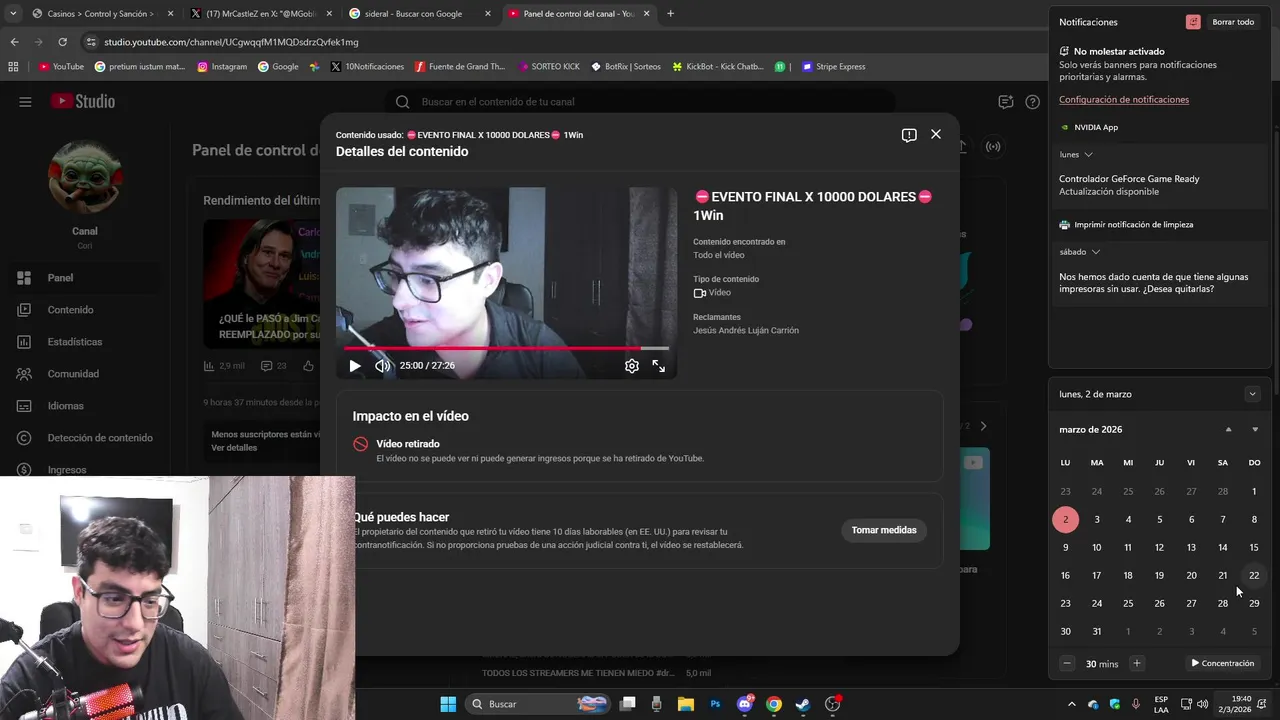Close the Detalles del contenido dialog
The width and height of the screenshot is (1280, 720).
coord(936,134)
